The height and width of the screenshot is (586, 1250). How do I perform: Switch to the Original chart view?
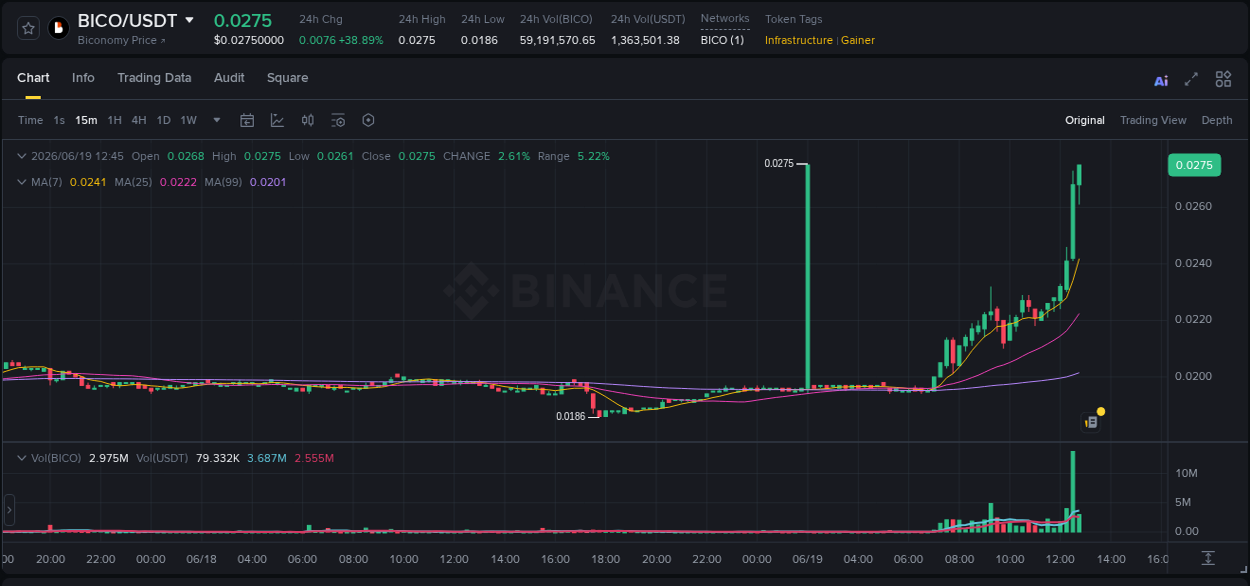[1085, 120]
